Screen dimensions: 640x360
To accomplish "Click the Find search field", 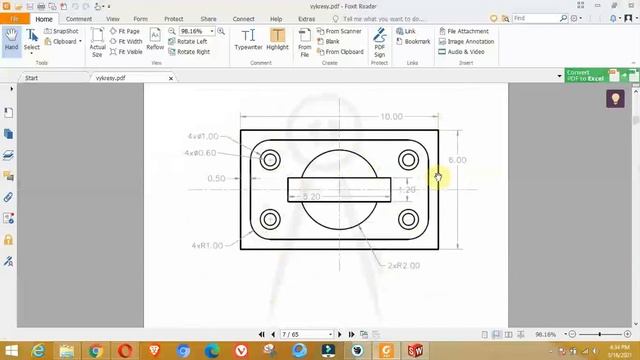I will pyautogui.click(x=536, y=18).
